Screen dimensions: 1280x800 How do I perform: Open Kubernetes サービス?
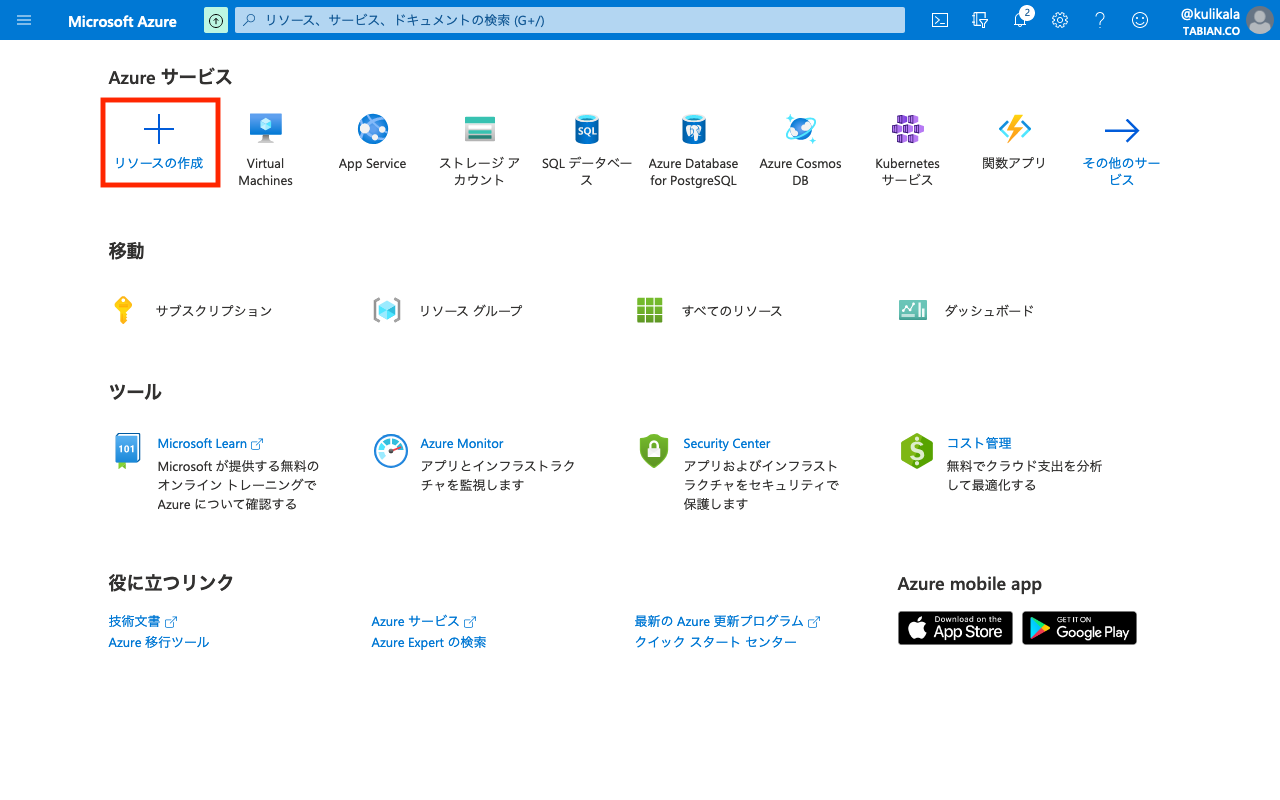[907, 150]
